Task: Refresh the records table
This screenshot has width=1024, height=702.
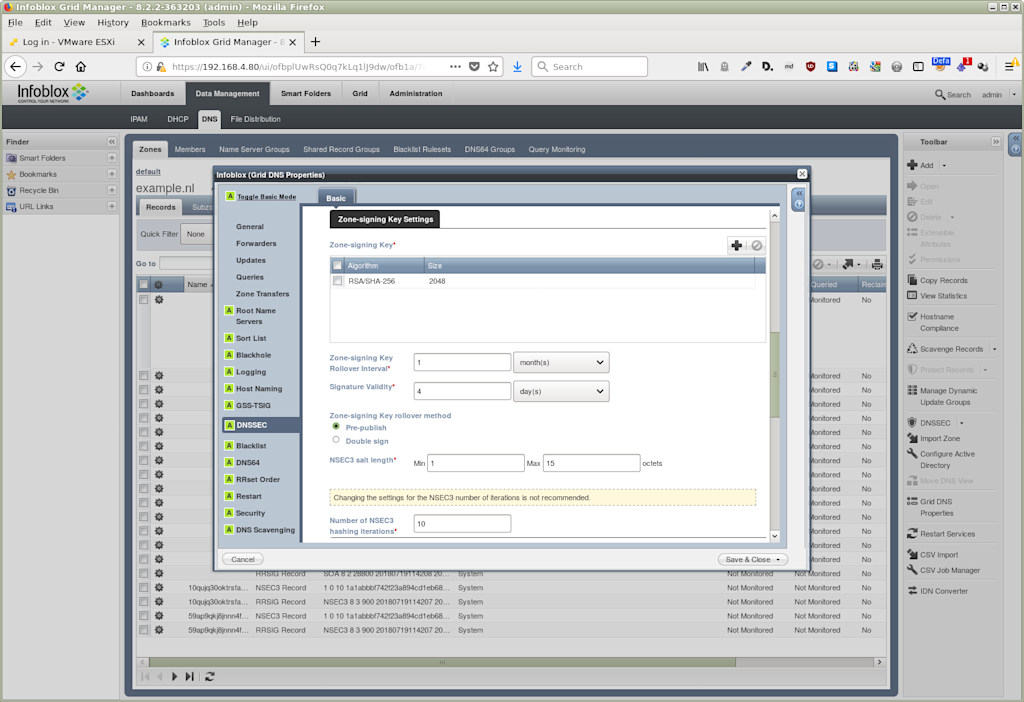Action: coord(210,677)
